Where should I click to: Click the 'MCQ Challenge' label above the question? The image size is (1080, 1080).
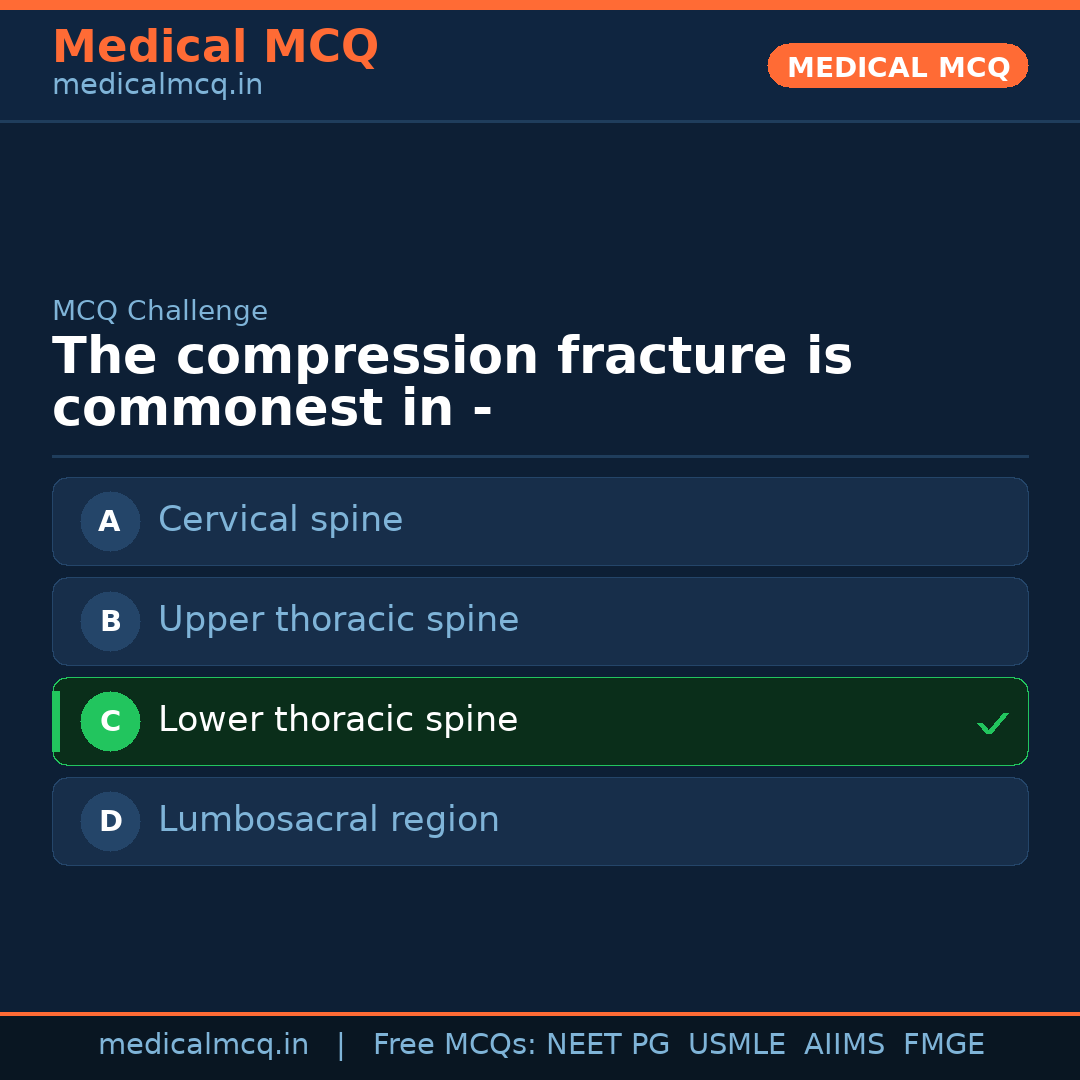pos(160,311)
